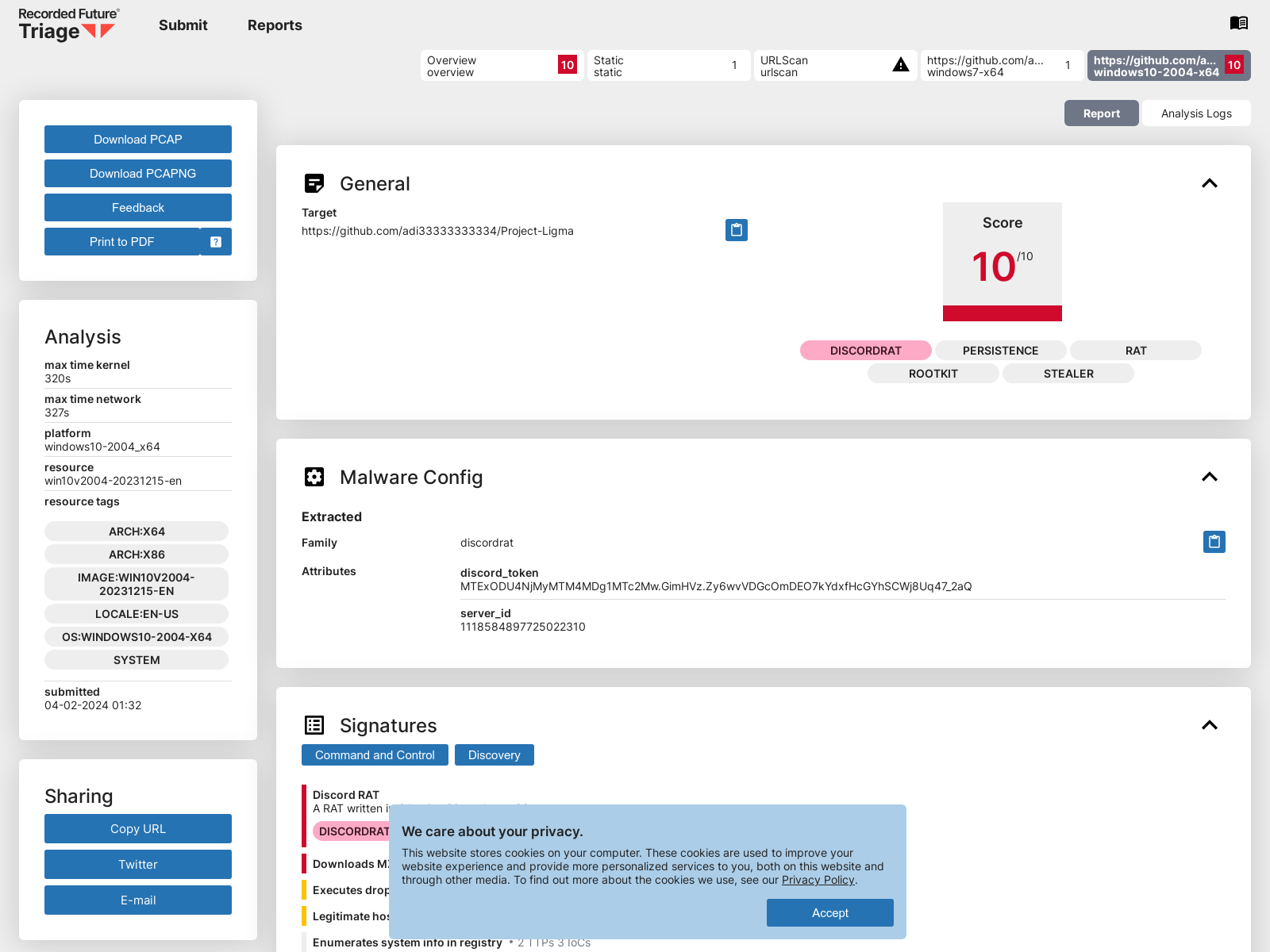Filter signatures by Discovery

[x=495, y=755]
